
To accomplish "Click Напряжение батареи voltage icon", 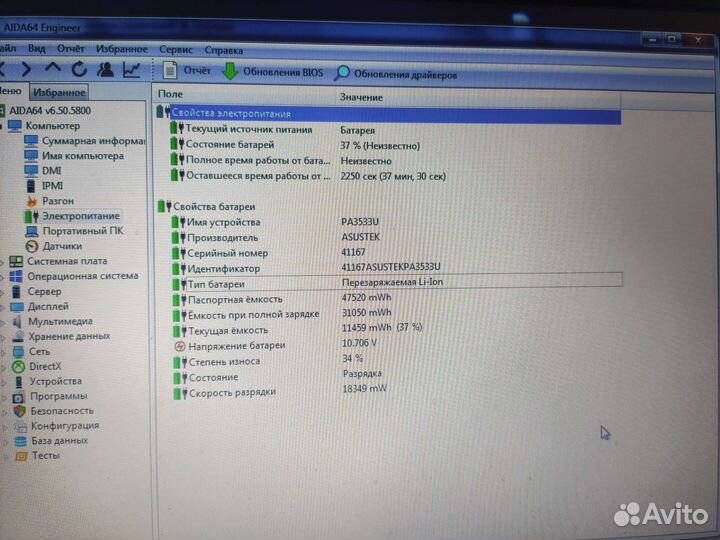I will click(180, 346).
